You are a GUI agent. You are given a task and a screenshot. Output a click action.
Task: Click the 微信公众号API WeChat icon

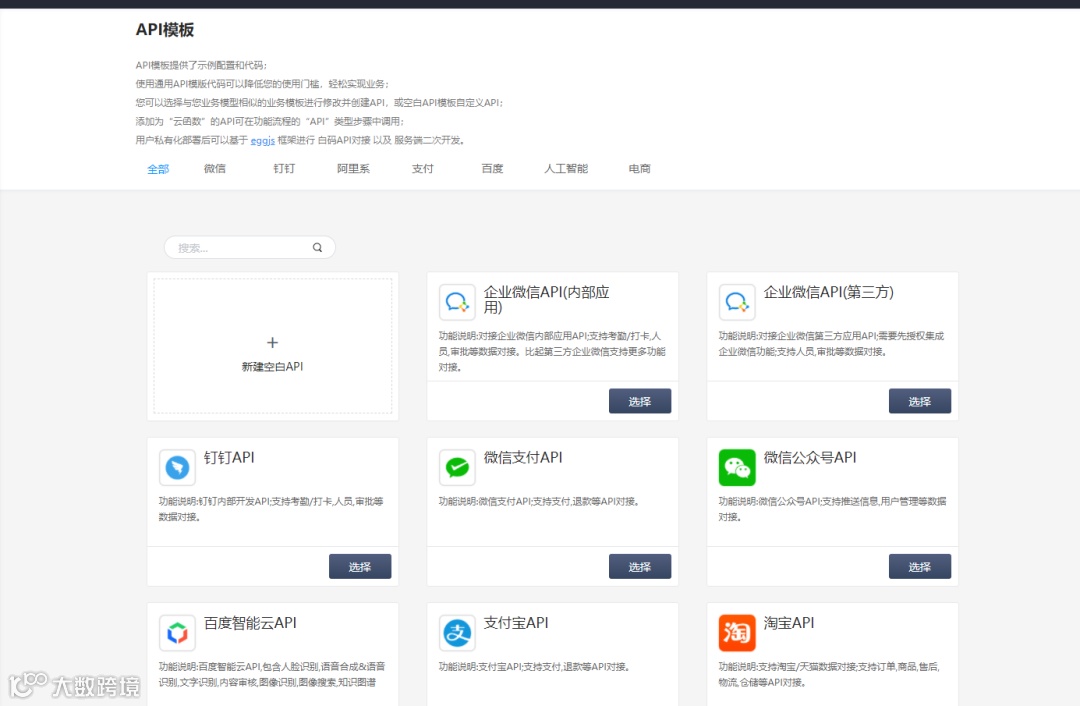(x=737, y=468)
